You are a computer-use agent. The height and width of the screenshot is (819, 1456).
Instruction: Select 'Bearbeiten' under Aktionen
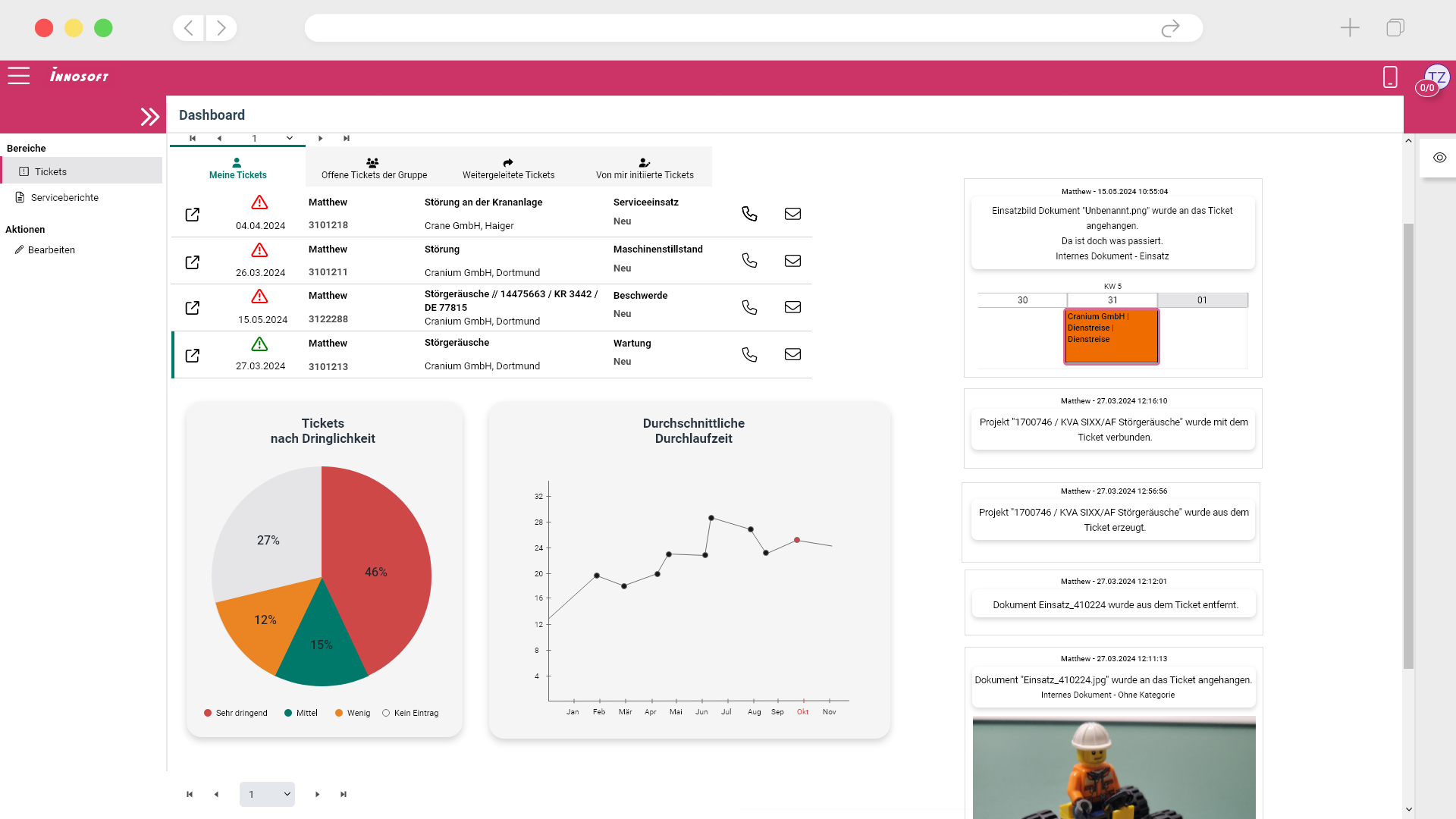tap(52, 249)
